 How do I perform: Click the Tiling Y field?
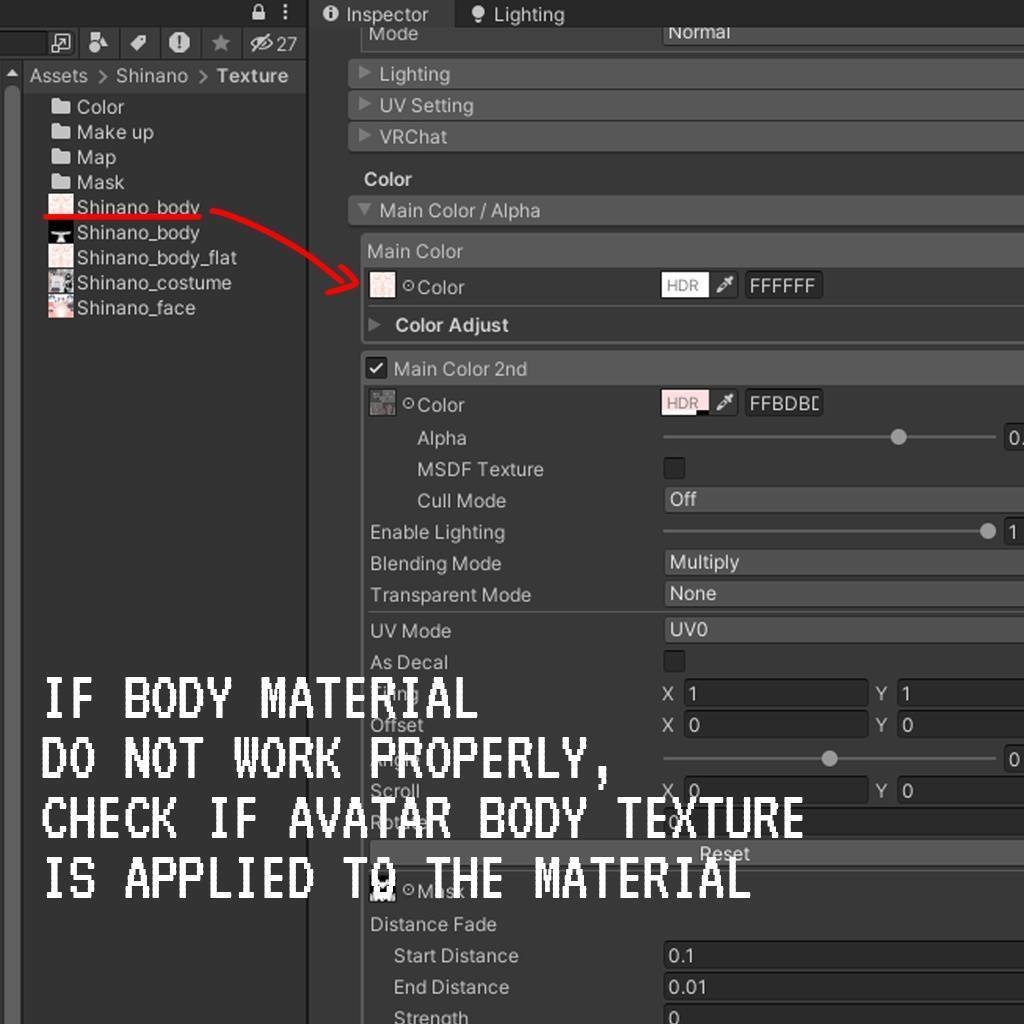pos(961,693)
